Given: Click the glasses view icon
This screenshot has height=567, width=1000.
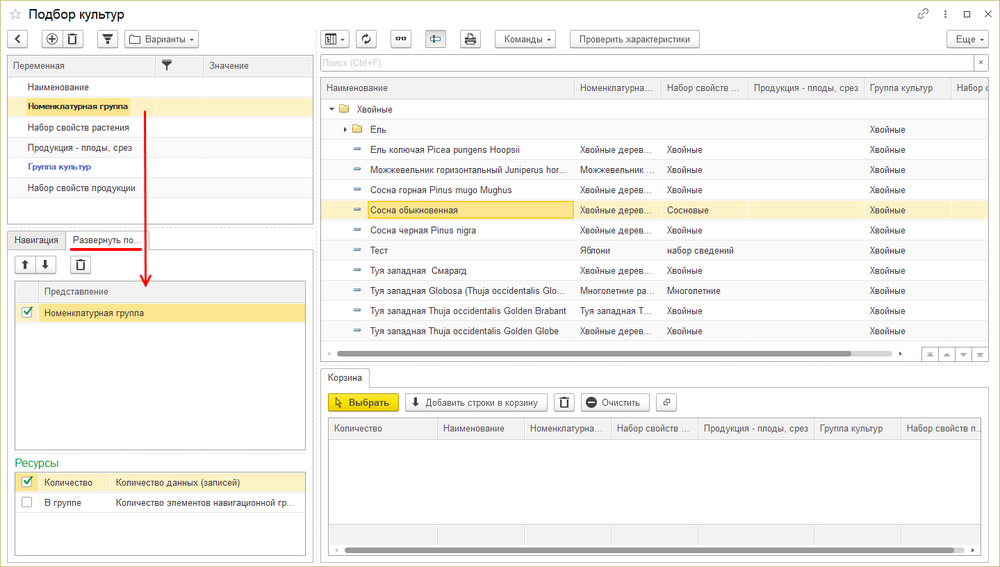Looking at the screenshot, I should tap(401, 39).
